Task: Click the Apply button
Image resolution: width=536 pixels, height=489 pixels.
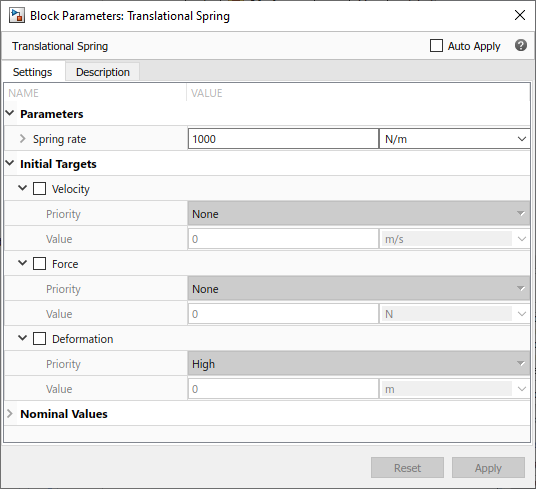Action: 488,467
